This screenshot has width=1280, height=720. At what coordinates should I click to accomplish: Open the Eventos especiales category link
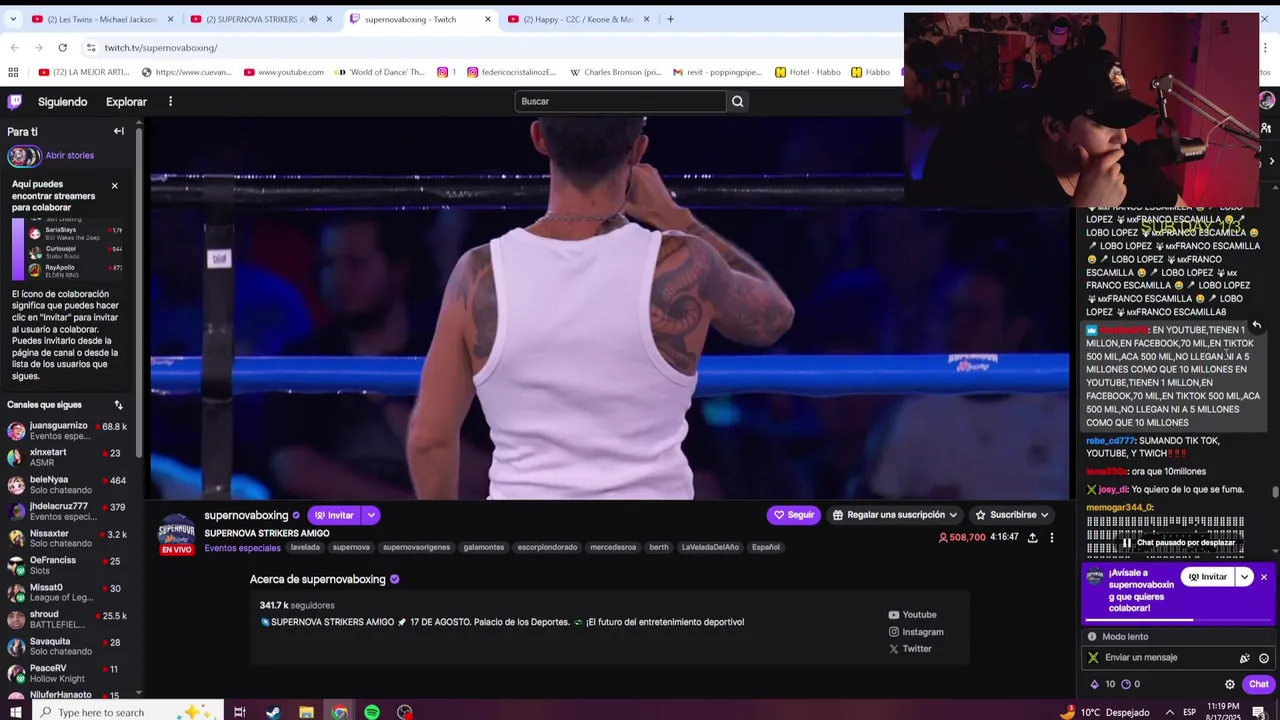click(x=242, y=548)
